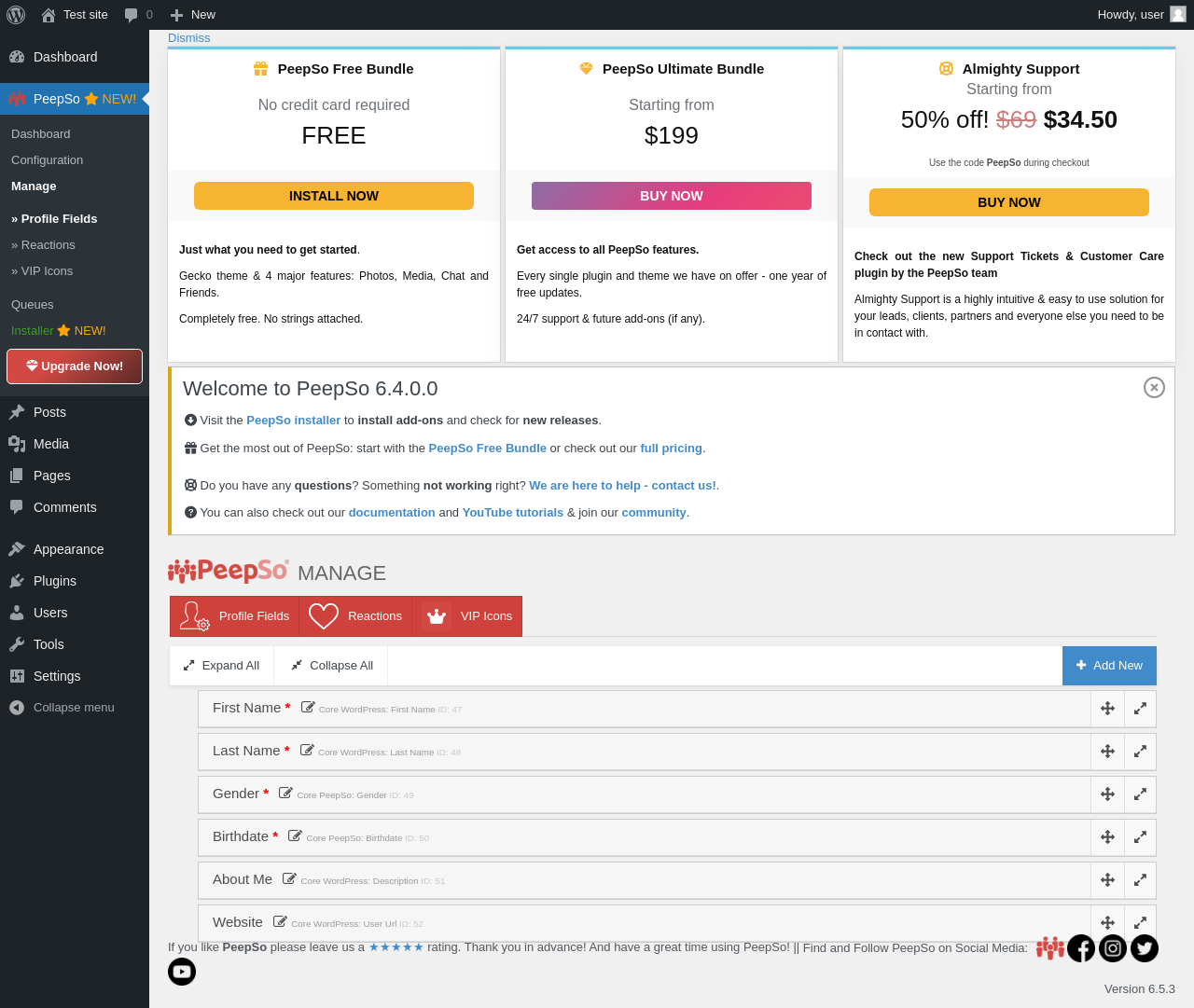The image size is (1194, 1008).
Task: Open the comments bubble in admin bar
Action: (x=138, y=15)
